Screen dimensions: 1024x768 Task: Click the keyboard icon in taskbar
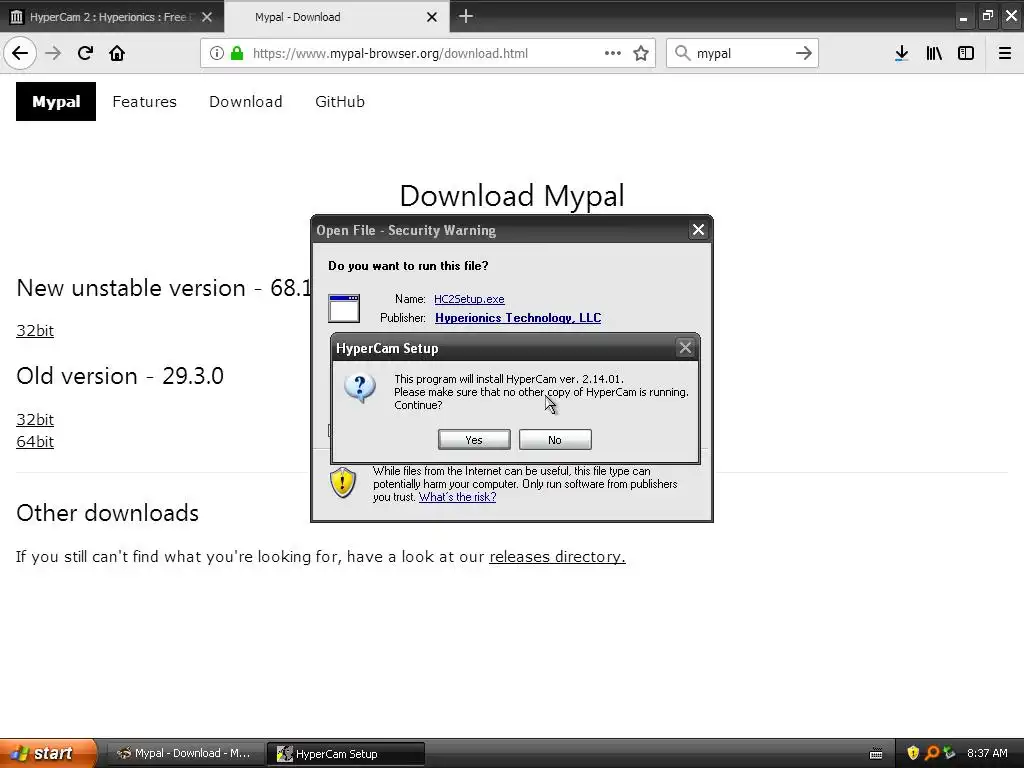(x=876, y=754)
